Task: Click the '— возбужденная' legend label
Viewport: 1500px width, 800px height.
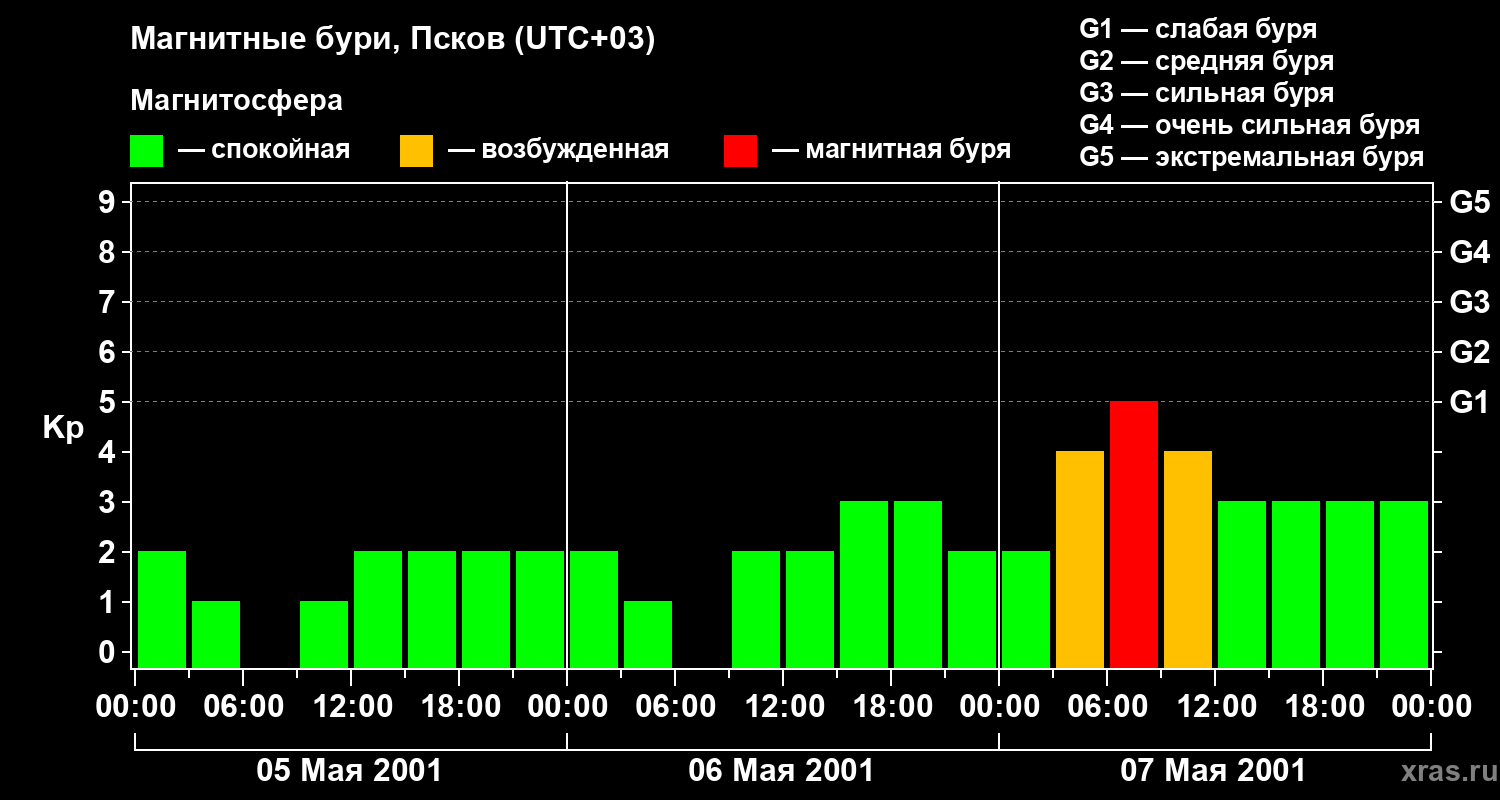Action: (558, 150)
